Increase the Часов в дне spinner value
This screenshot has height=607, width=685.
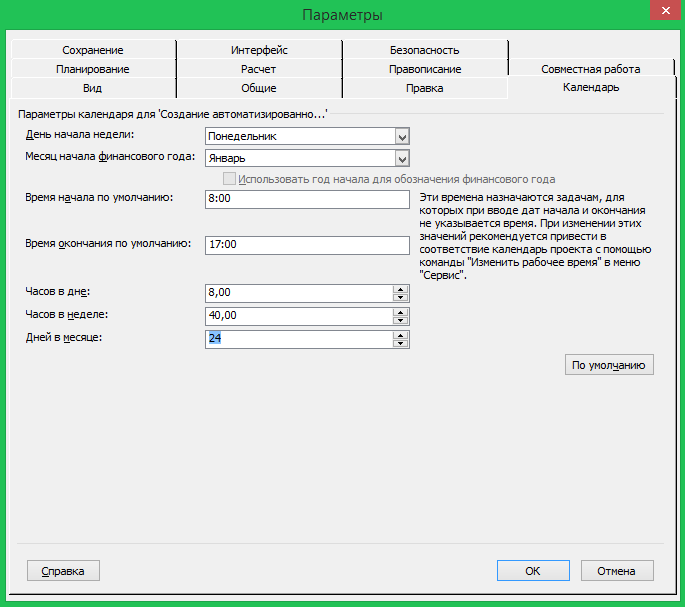point(401,289)
